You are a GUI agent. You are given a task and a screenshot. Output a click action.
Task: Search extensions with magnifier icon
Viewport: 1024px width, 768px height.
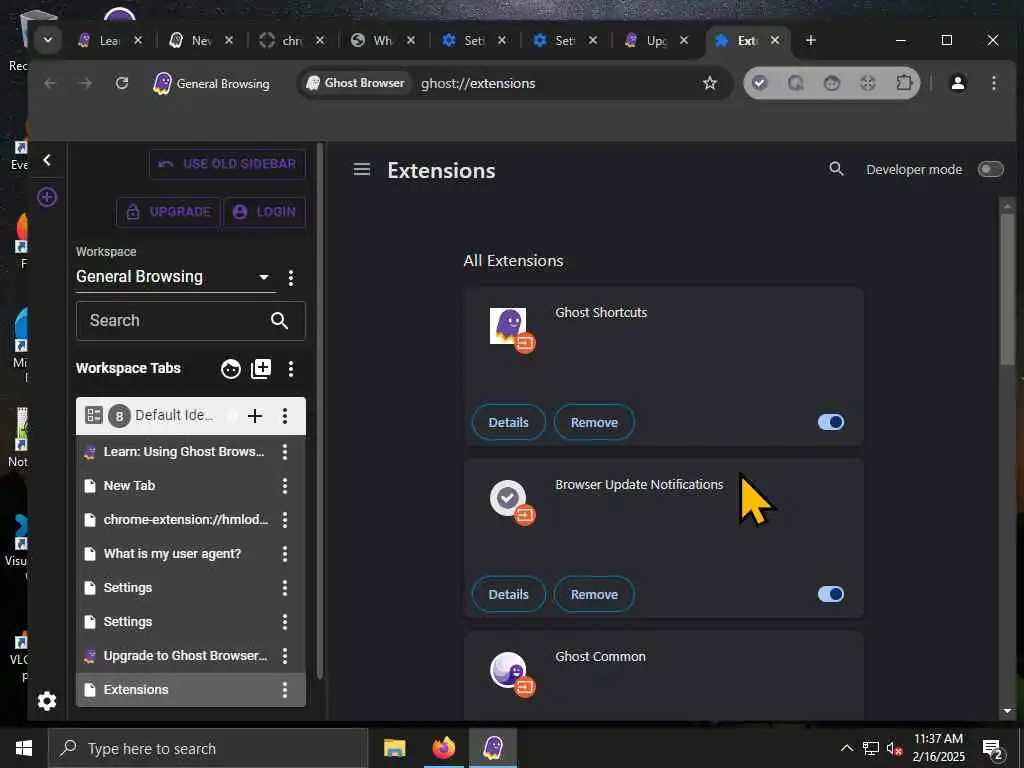[837, 169]
